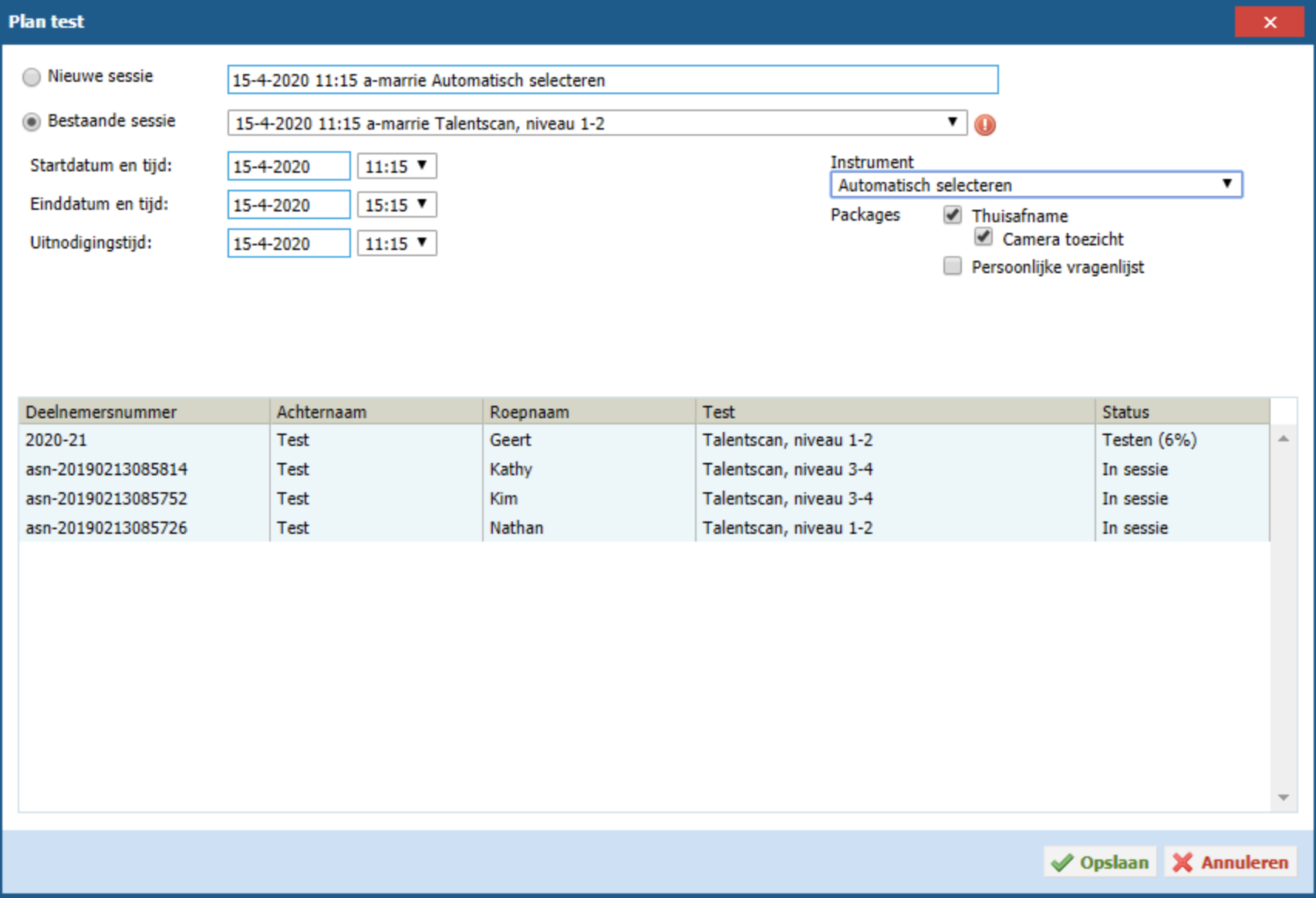Select the row for participant Geert
The width and height of the screenshot is (1316, 898).
[509, 440]
